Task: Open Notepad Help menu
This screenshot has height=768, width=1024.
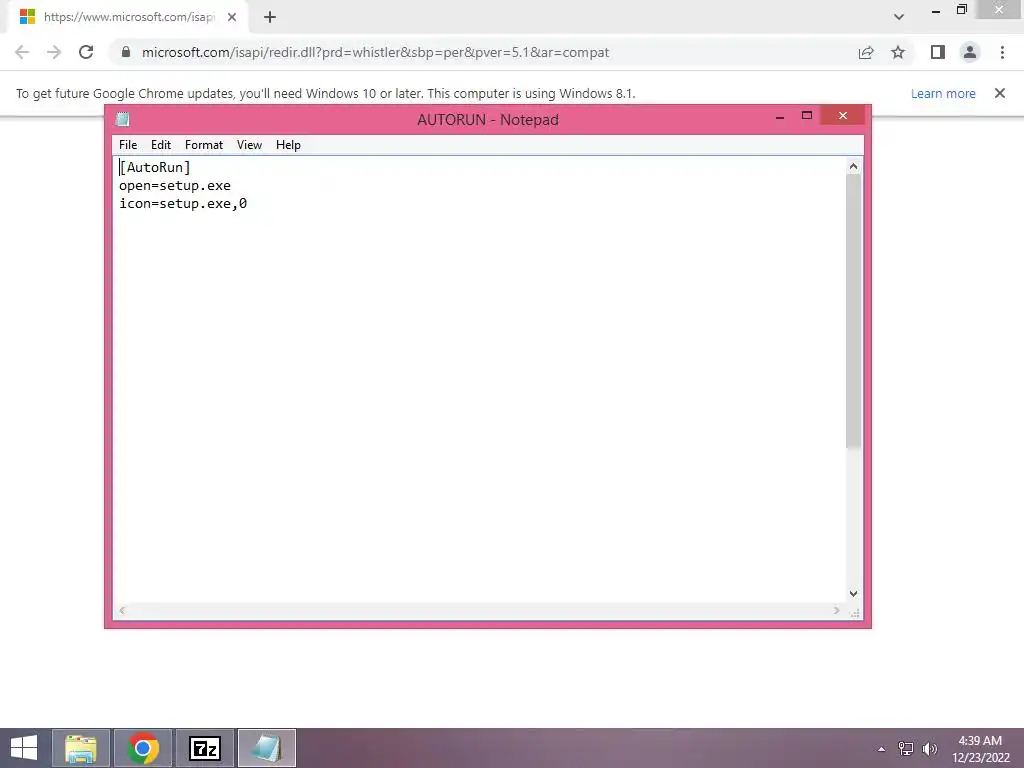Action: tap(288, 145)
